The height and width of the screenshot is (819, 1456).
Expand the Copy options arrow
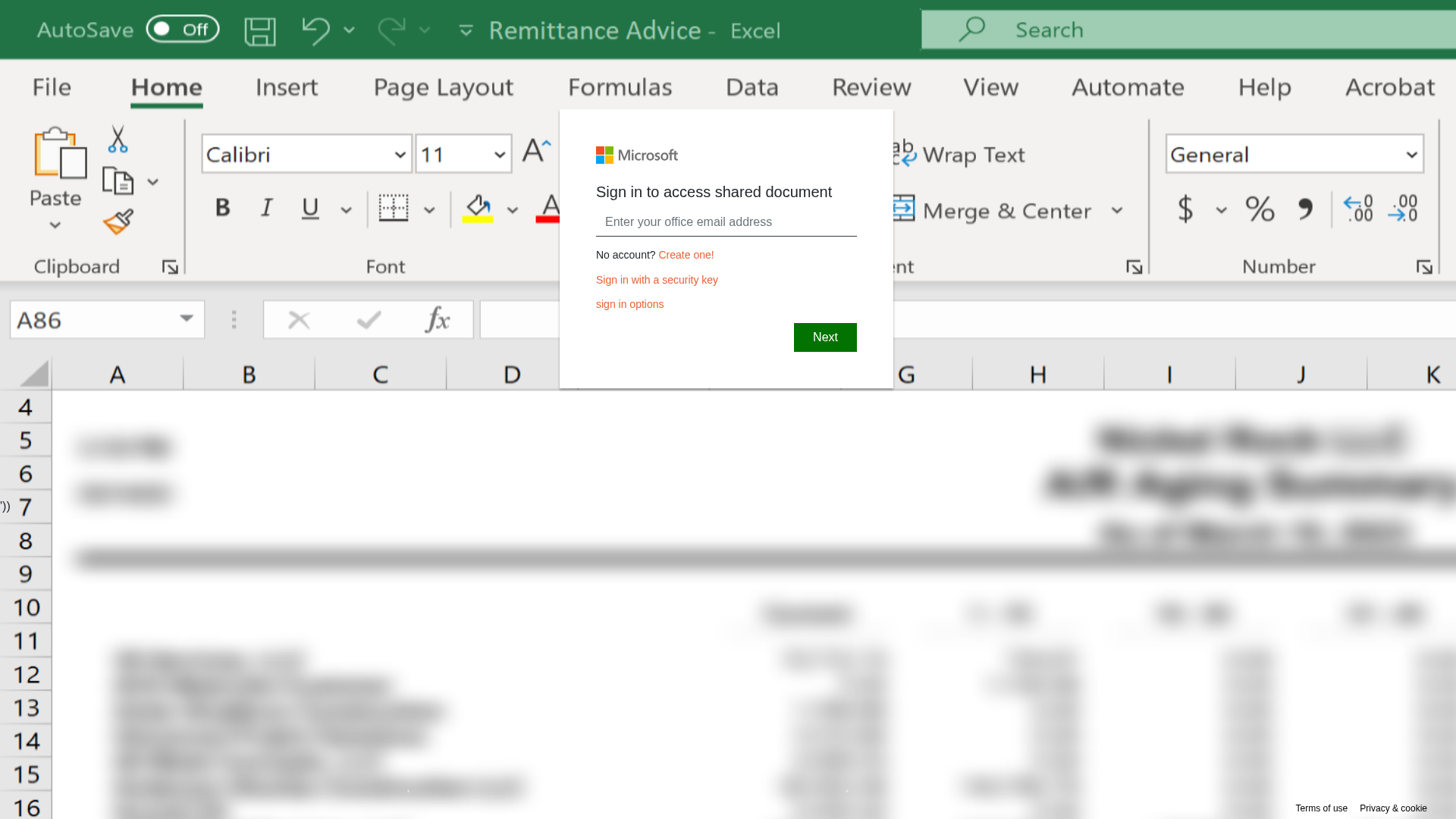click(x=152, y=182)
